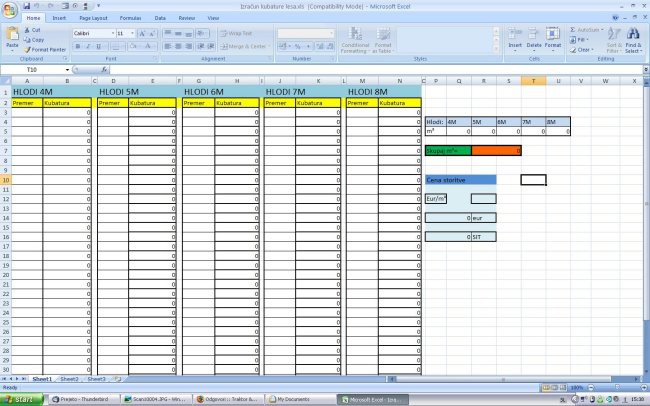The height and width of the screenshot is (406, 650).
Task: Switch to the Page Layout ribbon tab
Action: pyautogui.click(x=94, y=18)
